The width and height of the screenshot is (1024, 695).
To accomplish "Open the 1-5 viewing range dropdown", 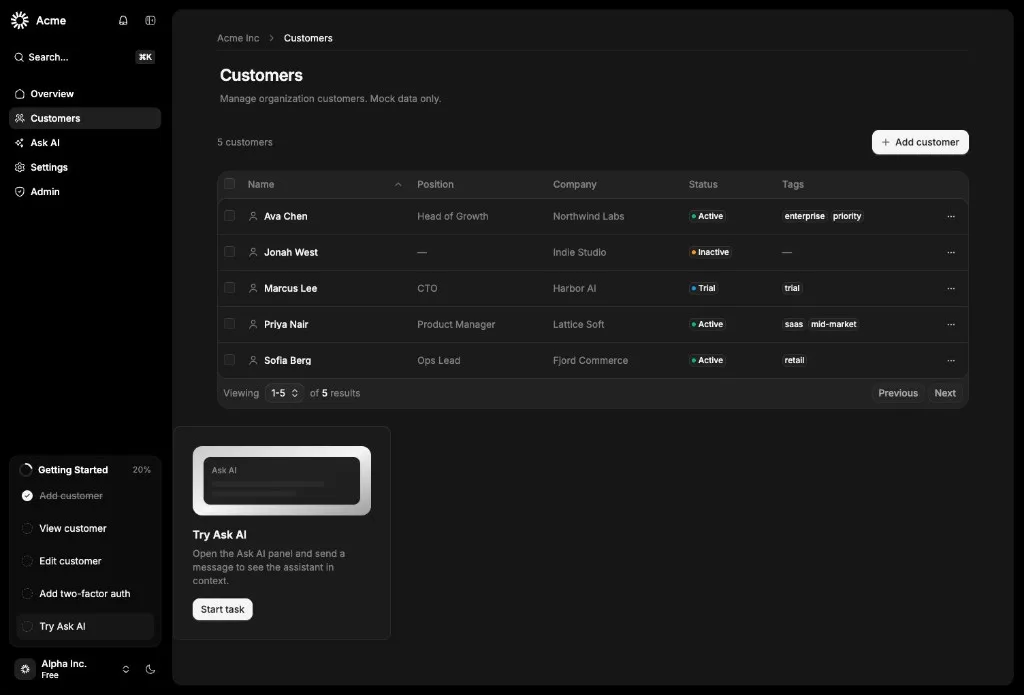I will point(284,393).
